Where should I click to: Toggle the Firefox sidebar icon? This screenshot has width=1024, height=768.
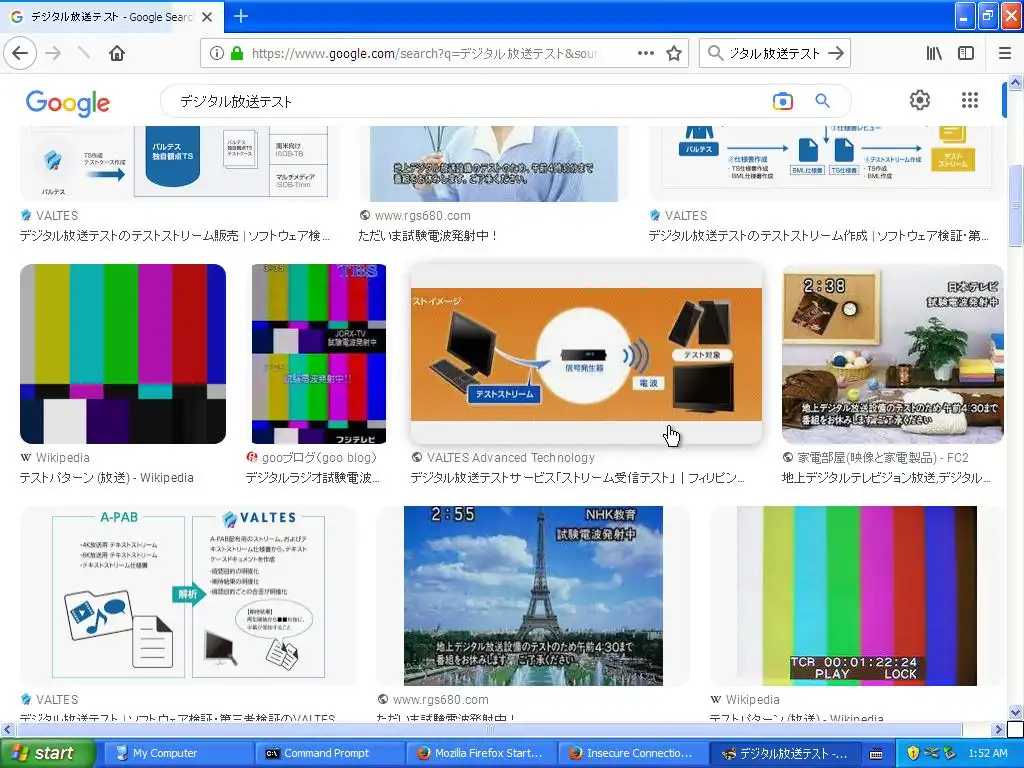966,54
